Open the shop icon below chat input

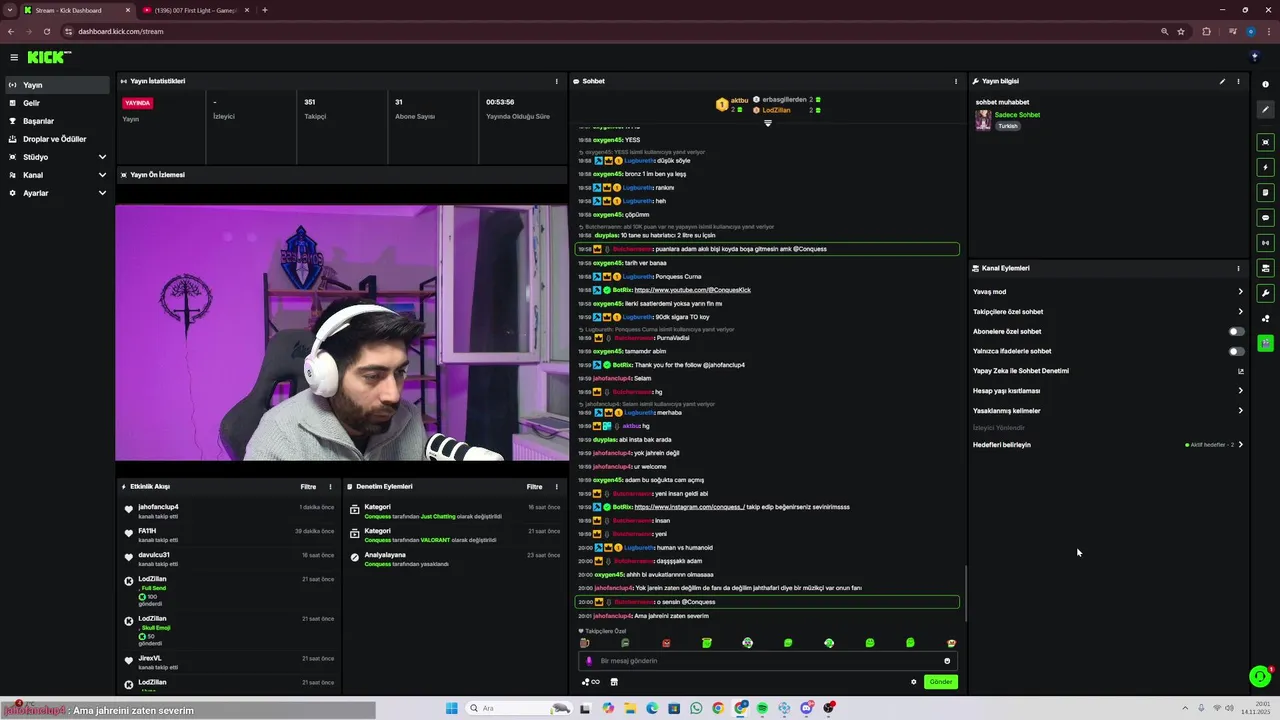pyautogui.click(x=614, y=682)
